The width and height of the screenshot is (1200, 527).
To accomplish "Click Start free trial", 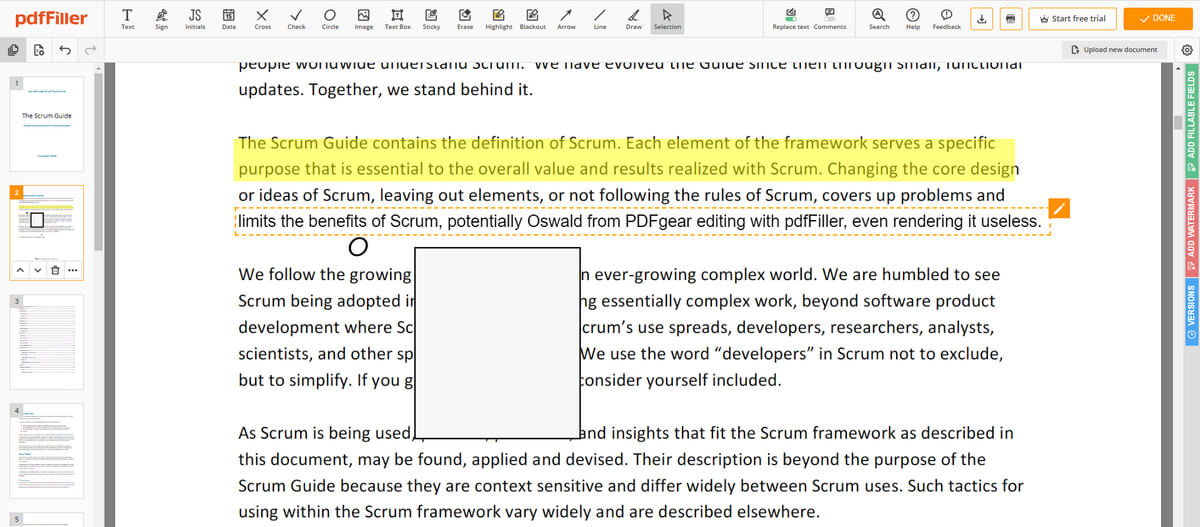I will (1073, 19).
